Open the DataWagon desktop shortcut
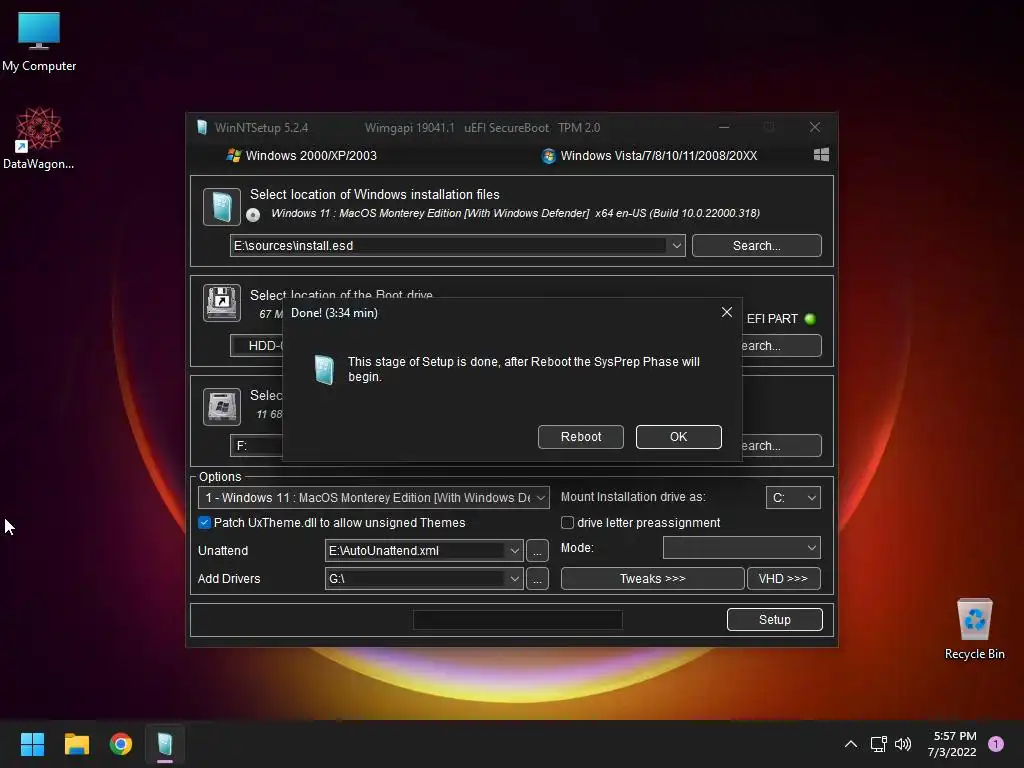This screenshot has height=768, width=1024. tap(39, 138)
